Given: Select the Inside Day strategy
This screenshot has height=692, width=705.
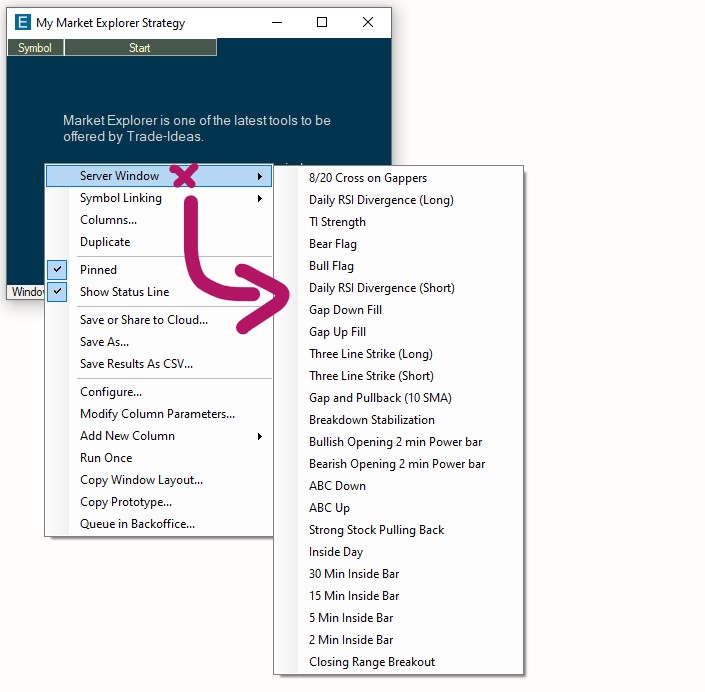Looking at the screenshot, I should click(x=336, y=552).
